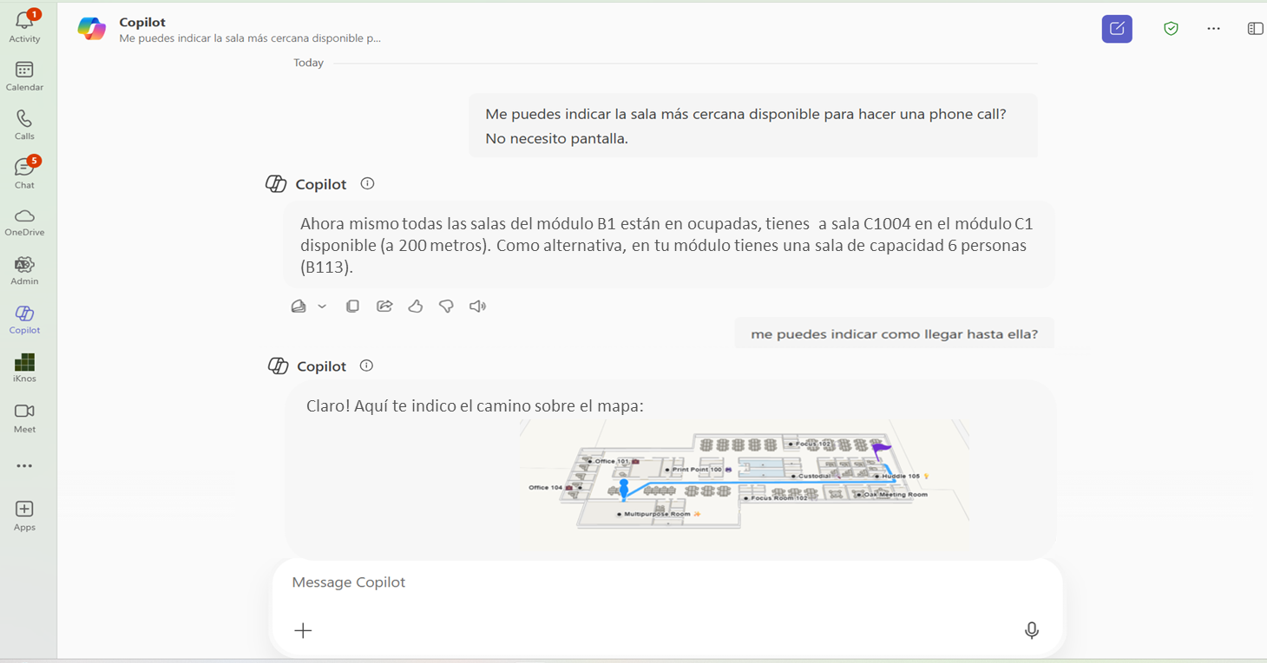Open Calendar in the left sidebar

click(24, 75)
